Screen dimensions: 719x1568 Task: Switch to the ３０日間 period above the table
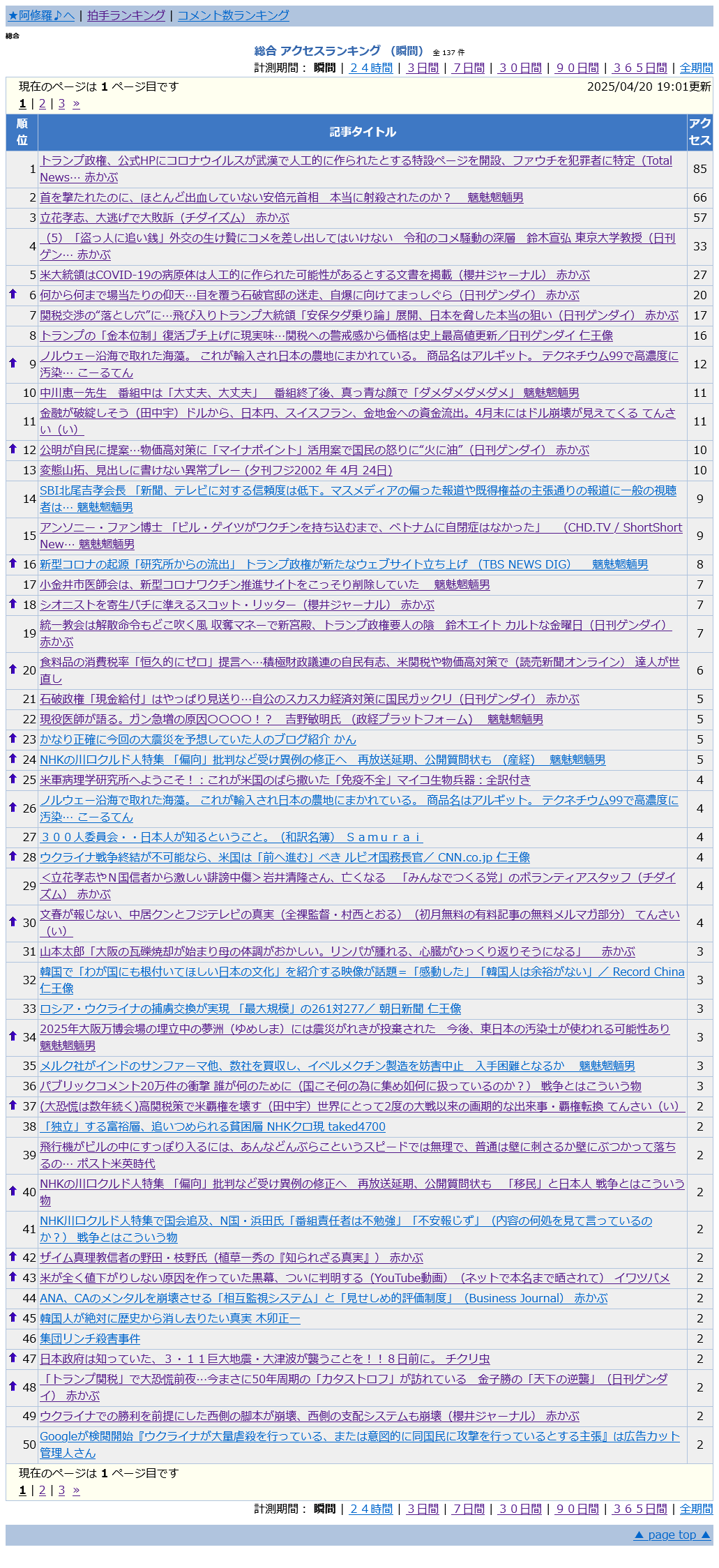pos(520,68)
